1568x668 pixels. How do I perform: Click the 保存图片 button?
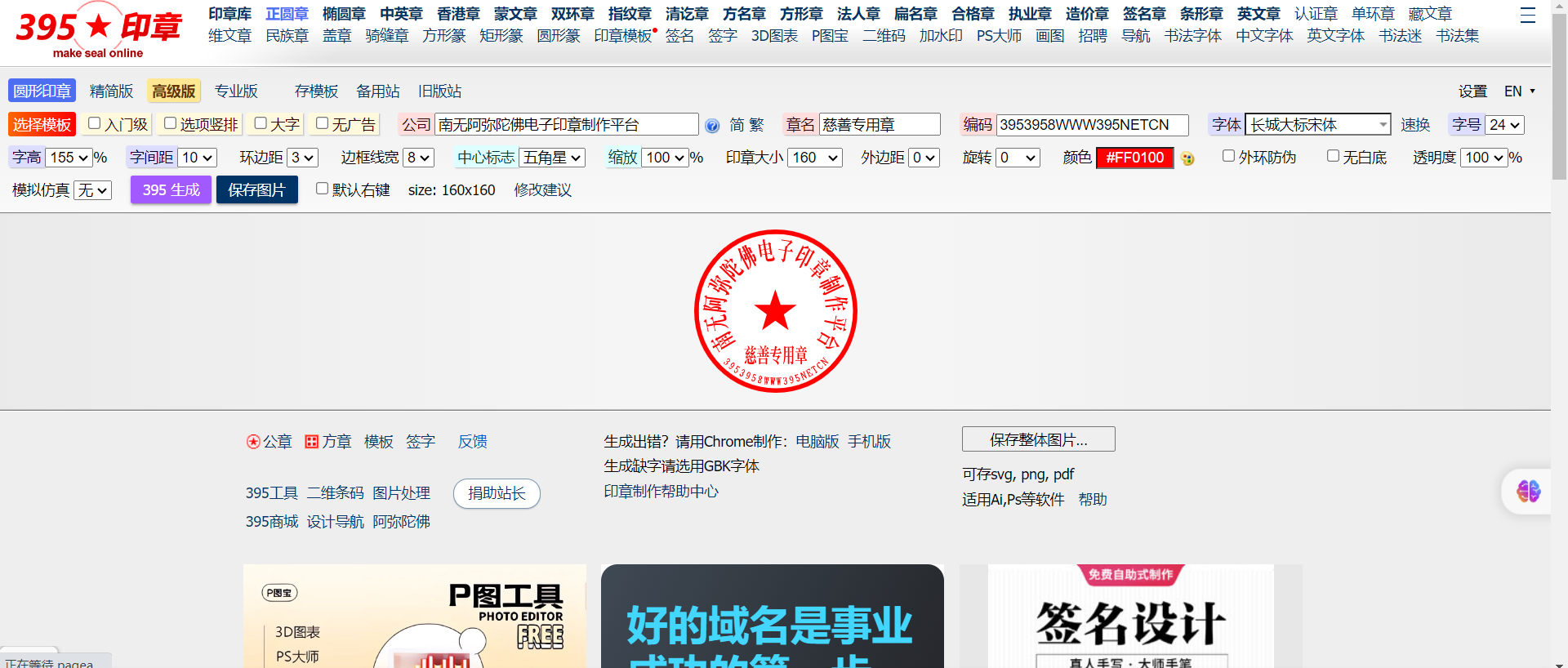(256, 190)
